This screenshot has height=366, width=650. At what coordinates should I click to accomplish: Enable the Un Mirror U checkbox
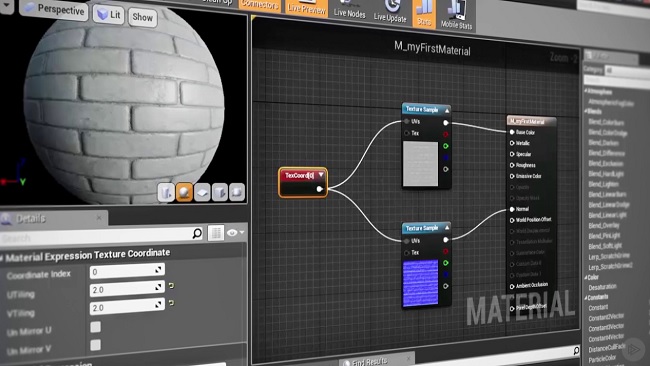pyautogui.click(x=95, y=327)
